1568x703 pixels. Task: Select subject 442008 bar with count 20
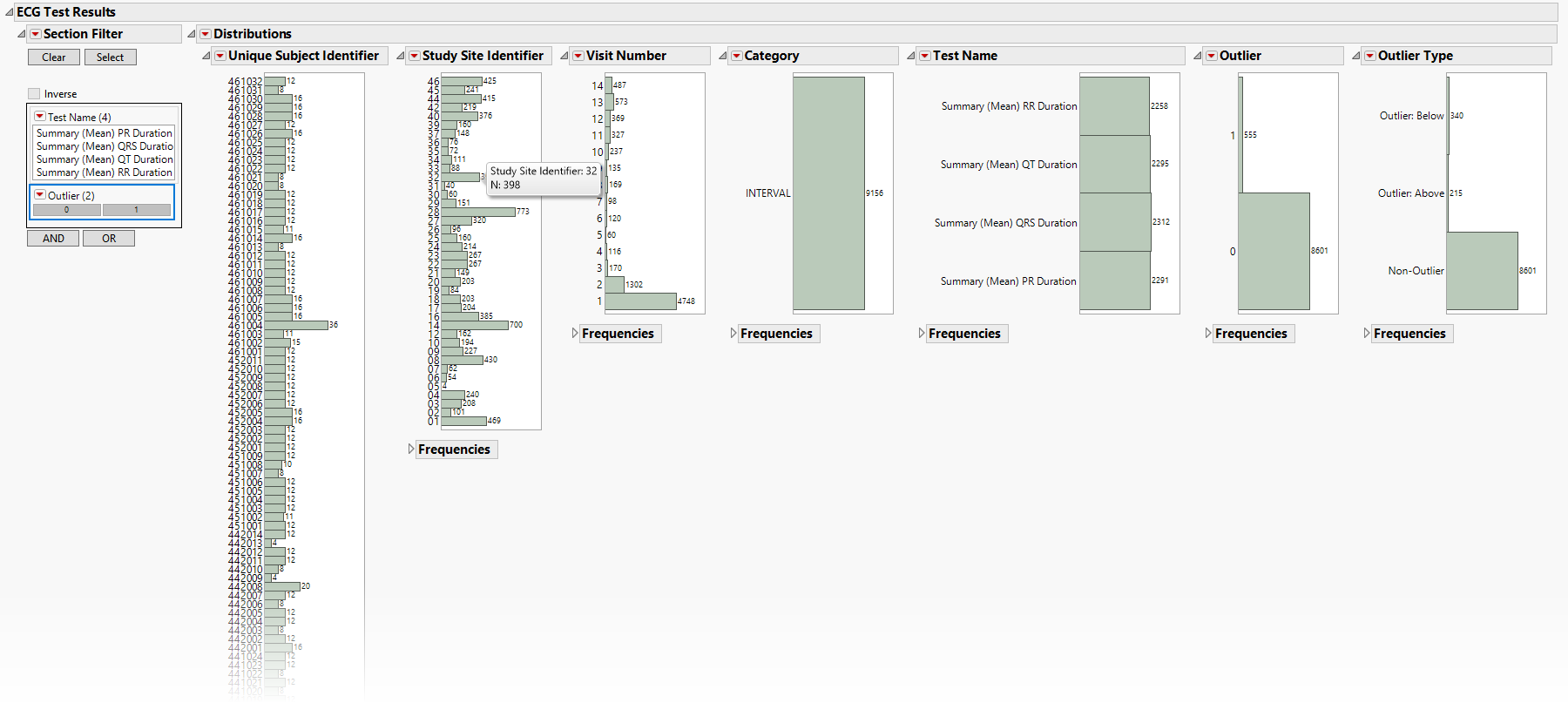click(x=282, y=586)
